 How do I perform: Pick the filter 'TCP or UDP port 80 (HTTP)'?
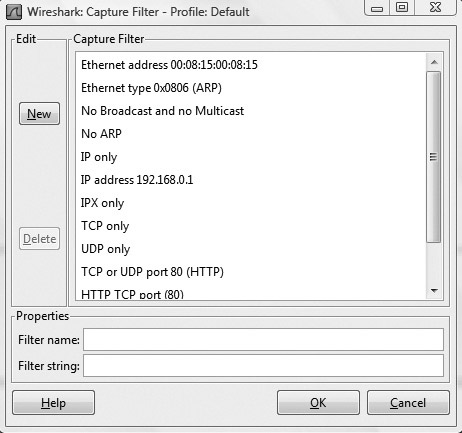251,272
